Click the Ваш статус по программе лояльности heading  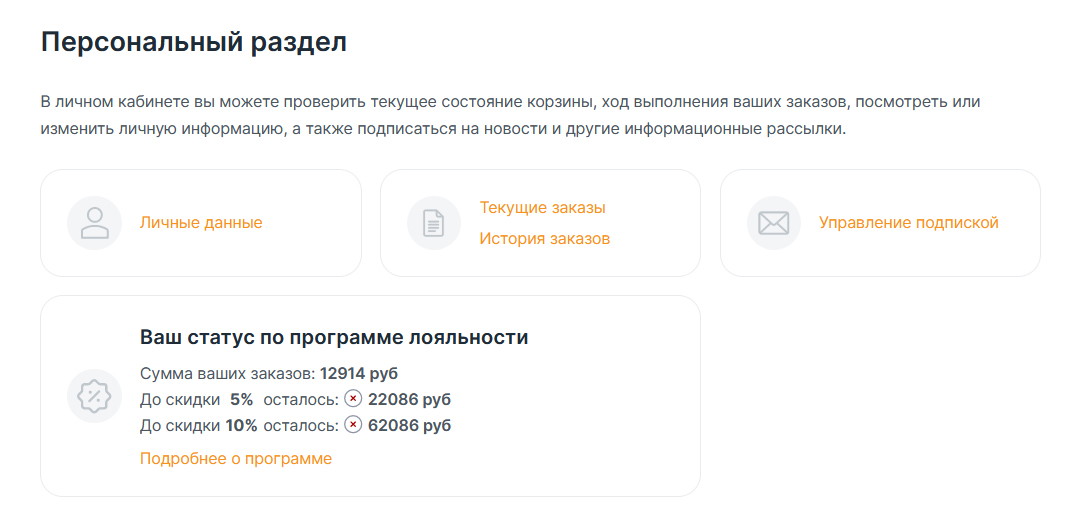click(x=334, y=337)
